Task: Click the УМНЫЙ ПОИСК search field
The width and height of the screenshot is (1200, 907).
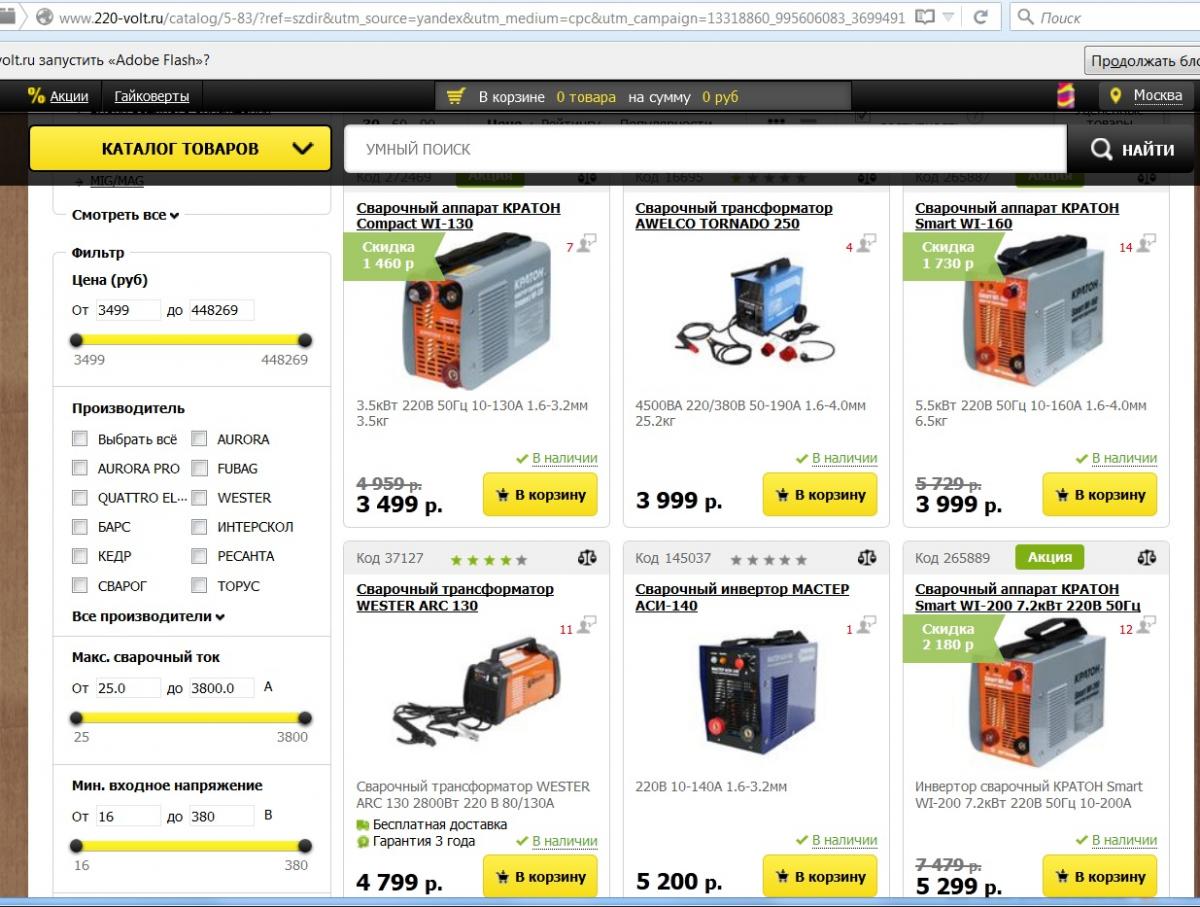Action: point(705,149)
